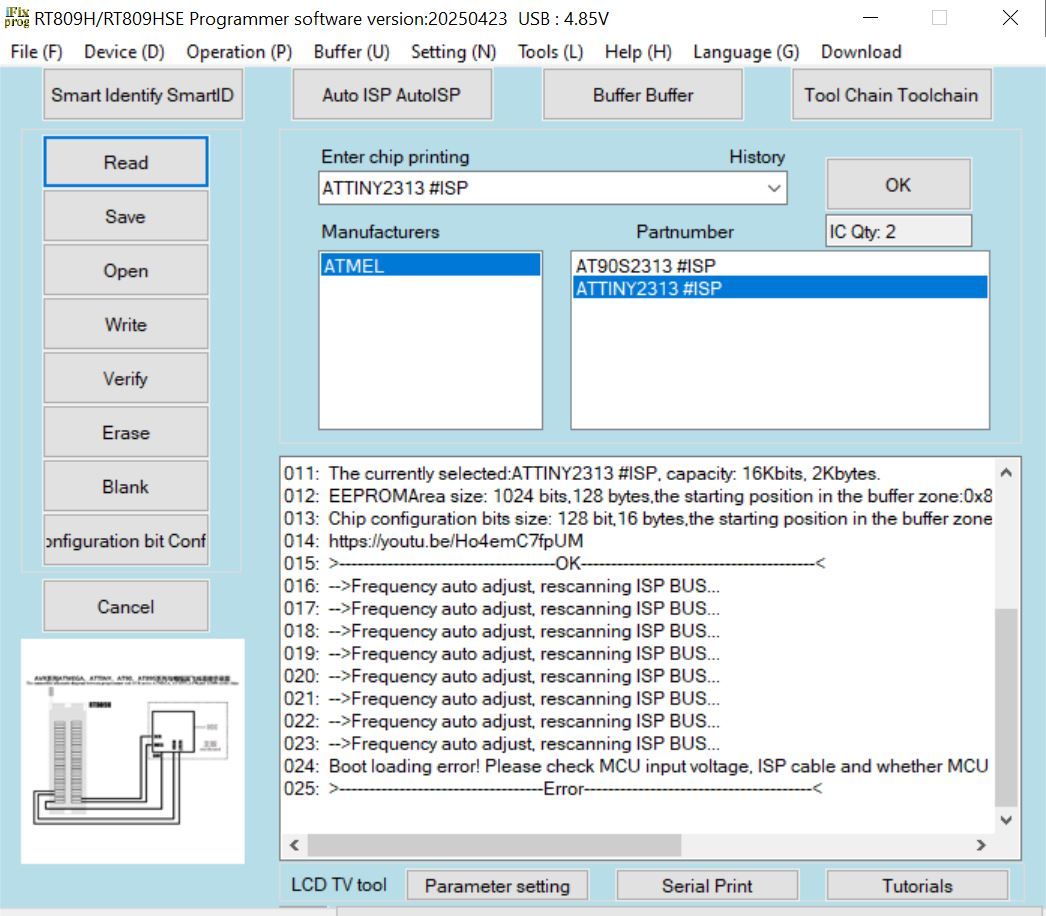Click the Verify button
The height and width of the screenshot is (916, 1046).
point(125,378)
